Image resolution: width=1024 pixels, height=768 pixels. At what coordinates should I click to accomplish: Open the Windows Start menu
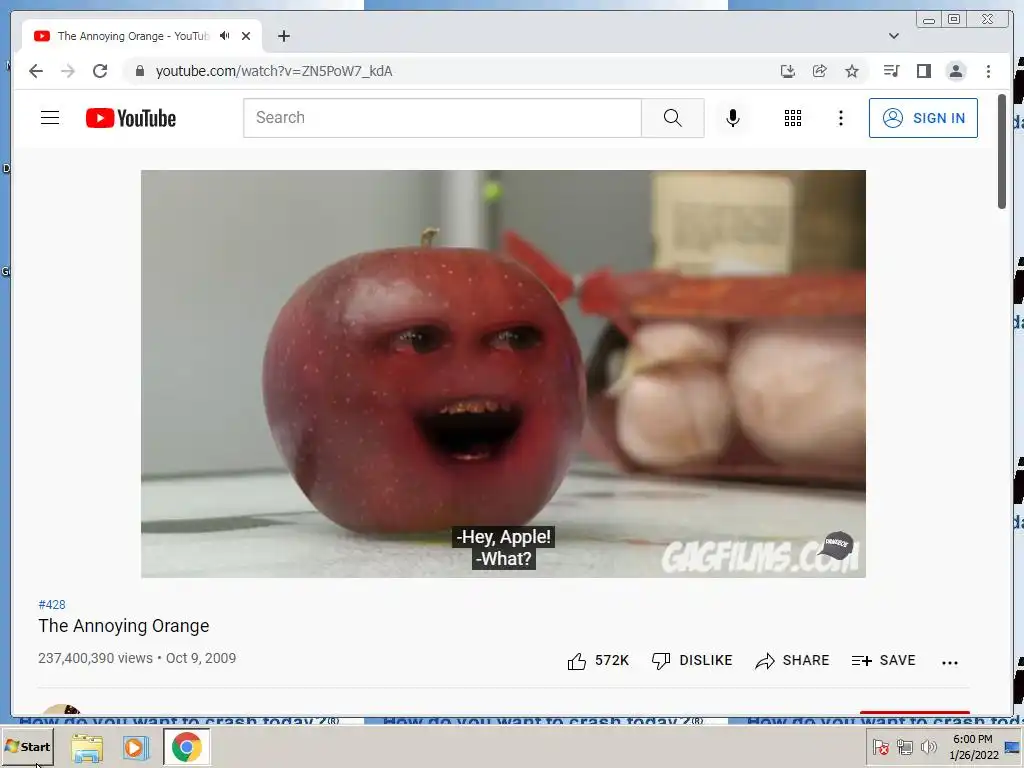pos(27,746)
